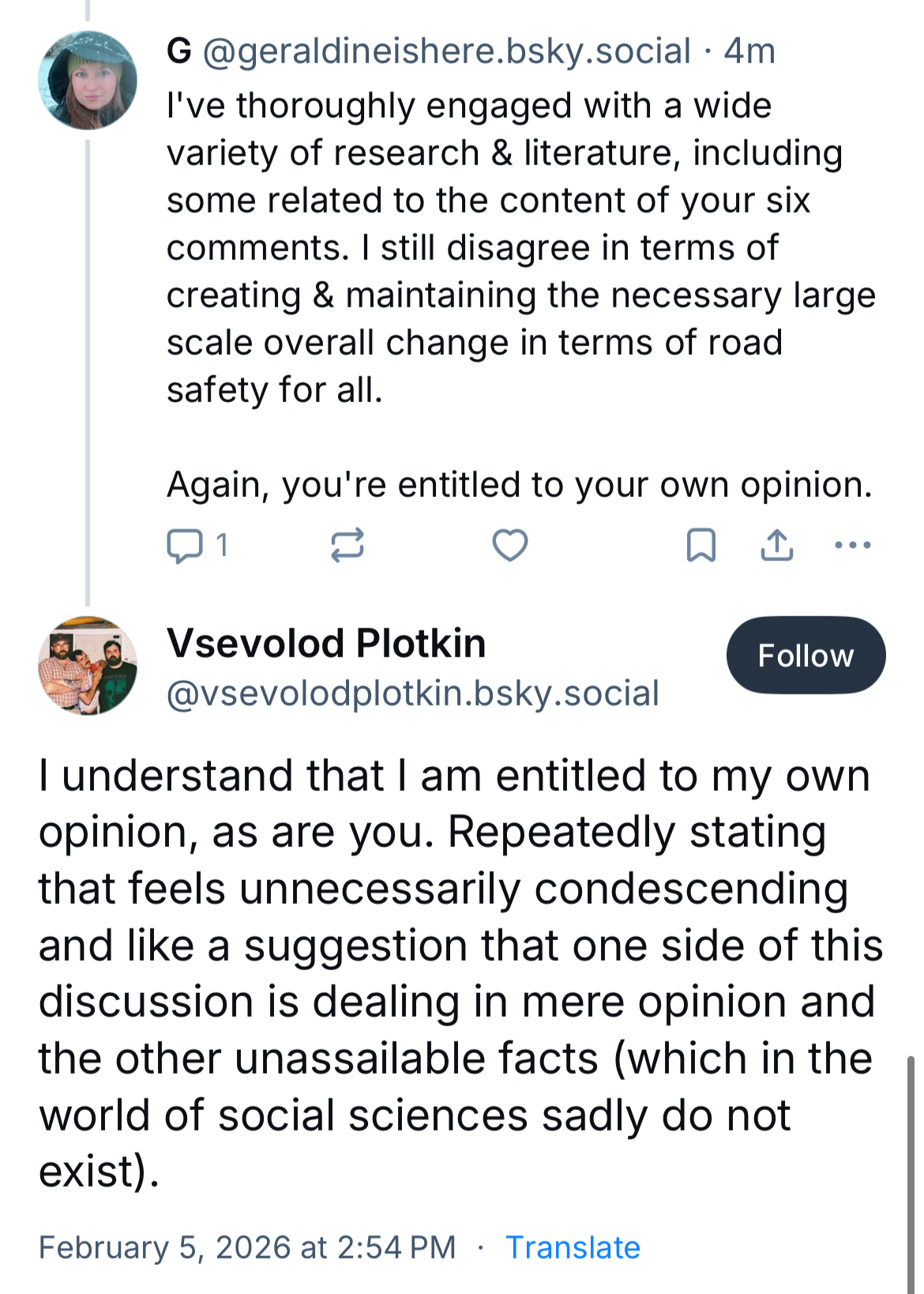Open G's profile picture avatar
This screenshot has height=1294, width=924.
point(88,81)
